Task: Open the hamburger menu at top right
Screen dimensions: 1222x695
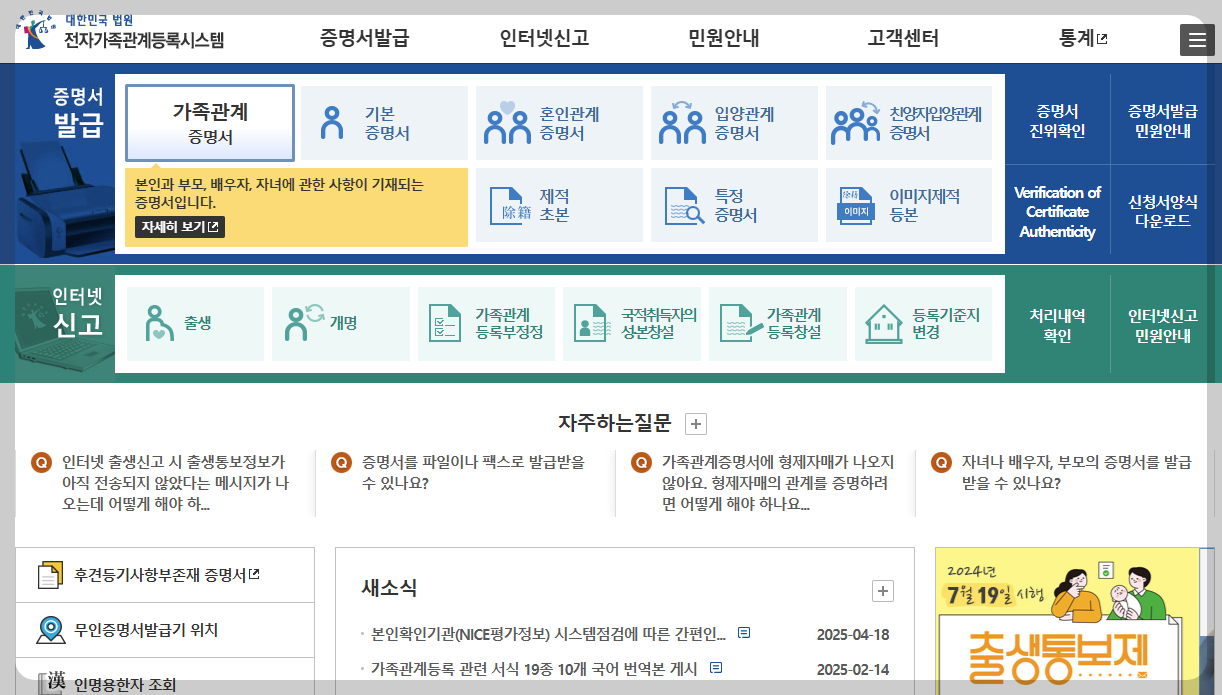Action: pos(1197,39)
